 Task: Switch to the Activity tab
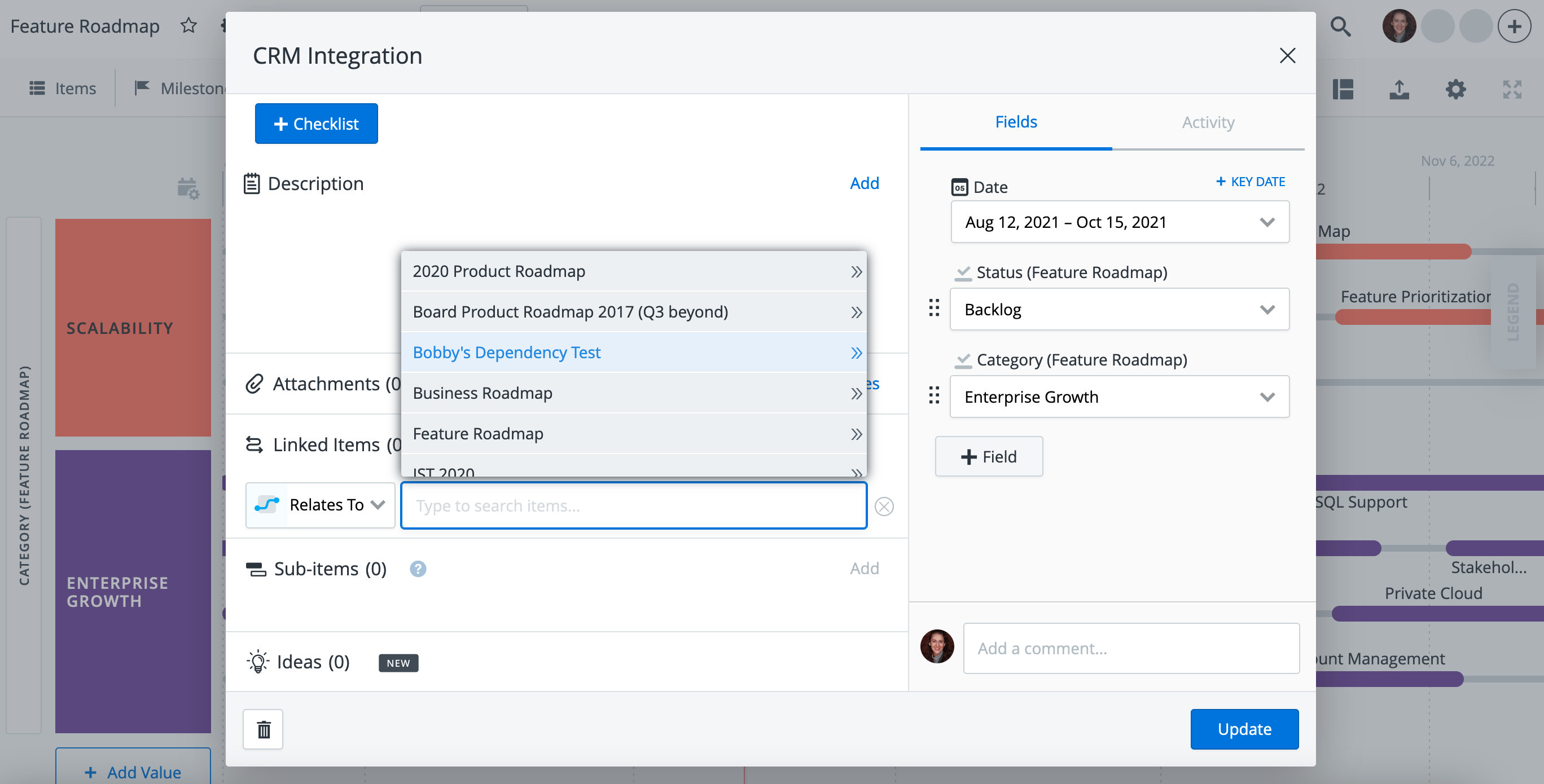[x=1208, y=123]
